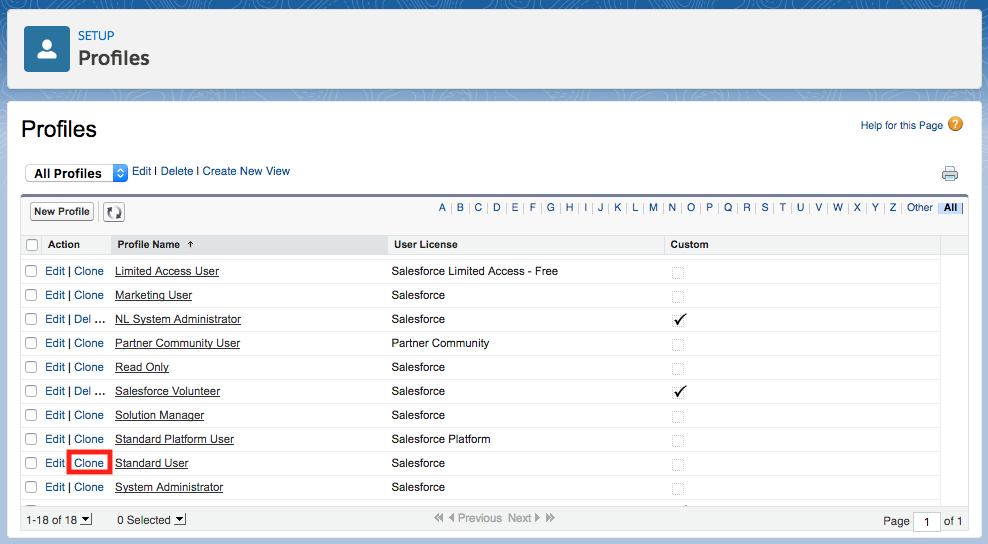988x544 pixels.
Task: Filter profiles by letter A
Action: click(442, 207)
